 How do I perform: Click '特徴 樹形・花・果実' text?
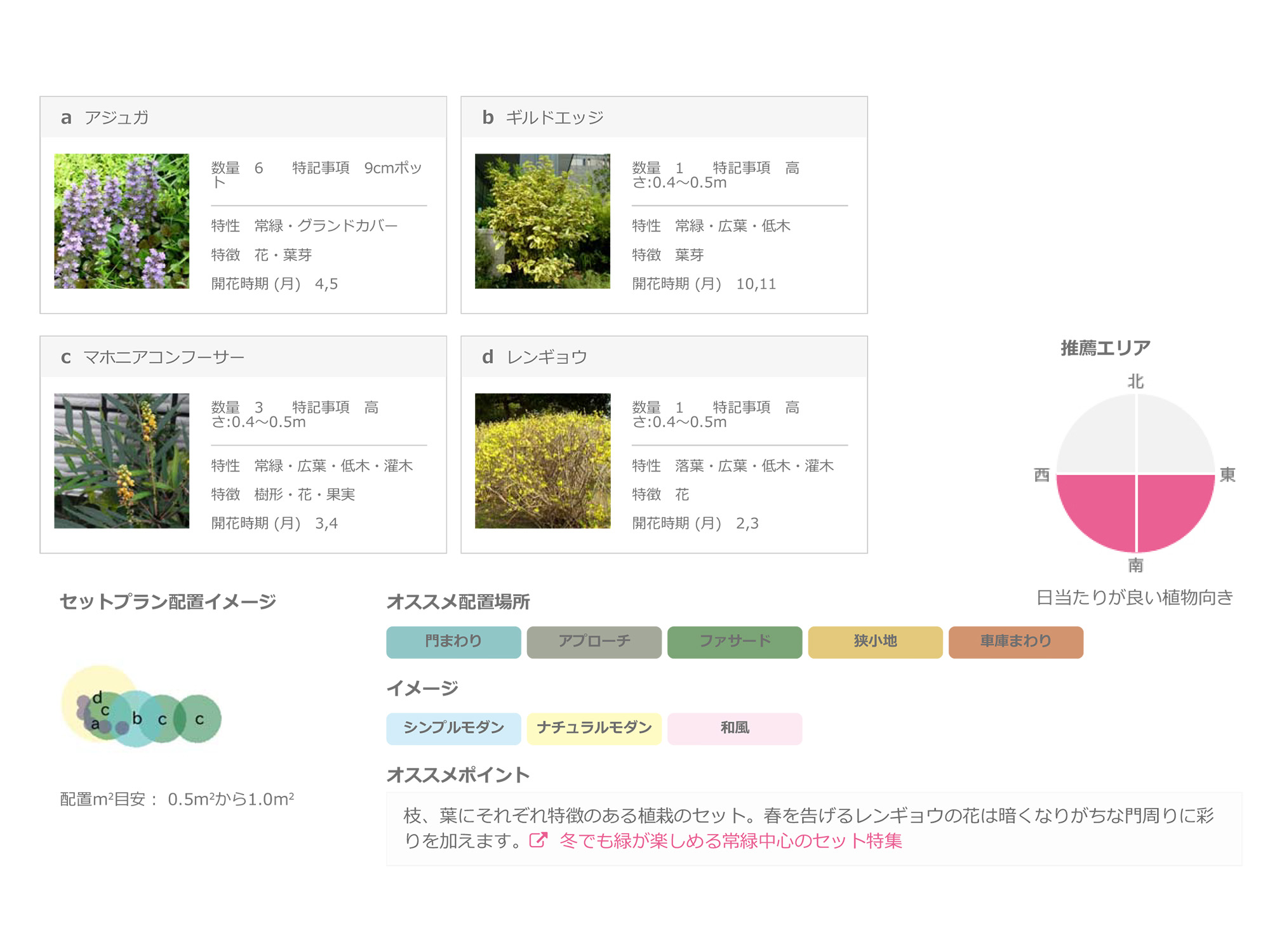pos(283,494)
